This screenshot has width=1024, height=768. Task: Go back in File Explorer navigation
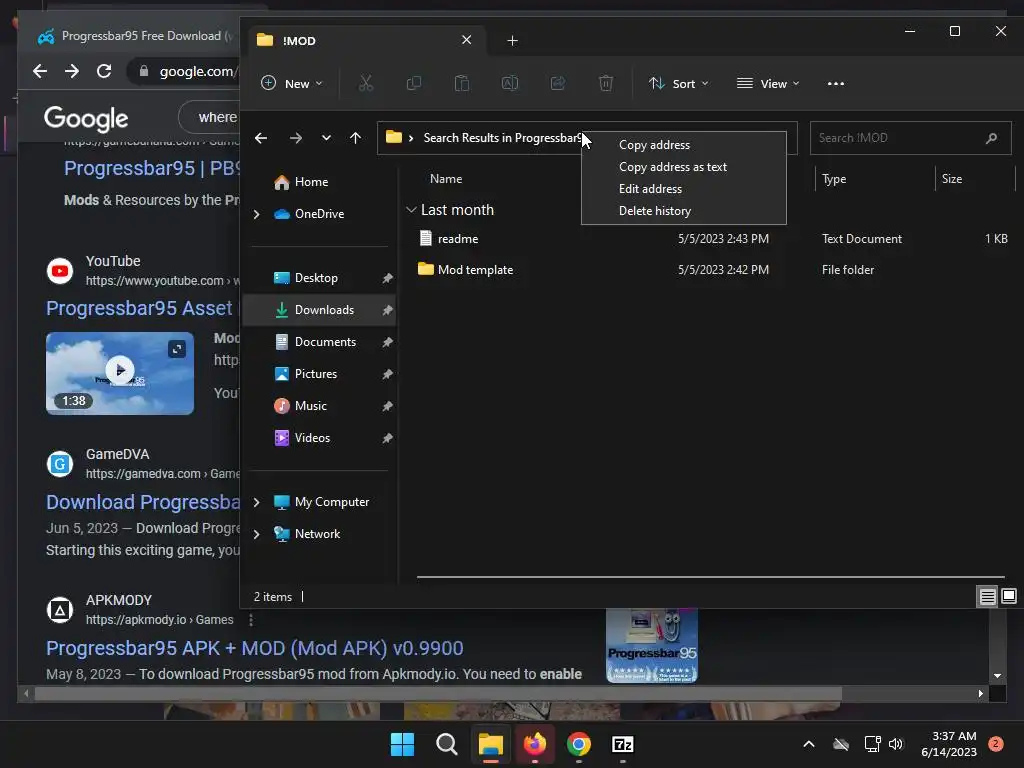point(261,138)
